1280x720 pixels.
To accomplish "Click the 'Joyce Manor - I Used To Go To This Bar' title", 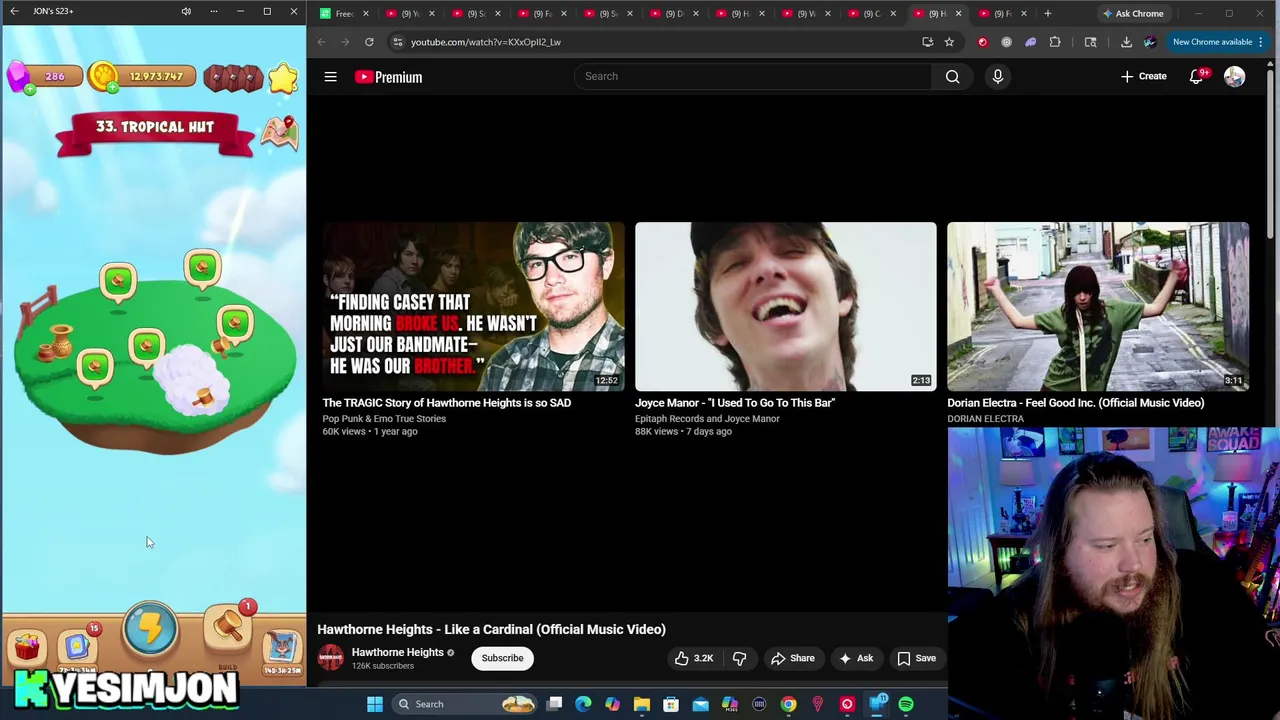I will click(735, 403).
